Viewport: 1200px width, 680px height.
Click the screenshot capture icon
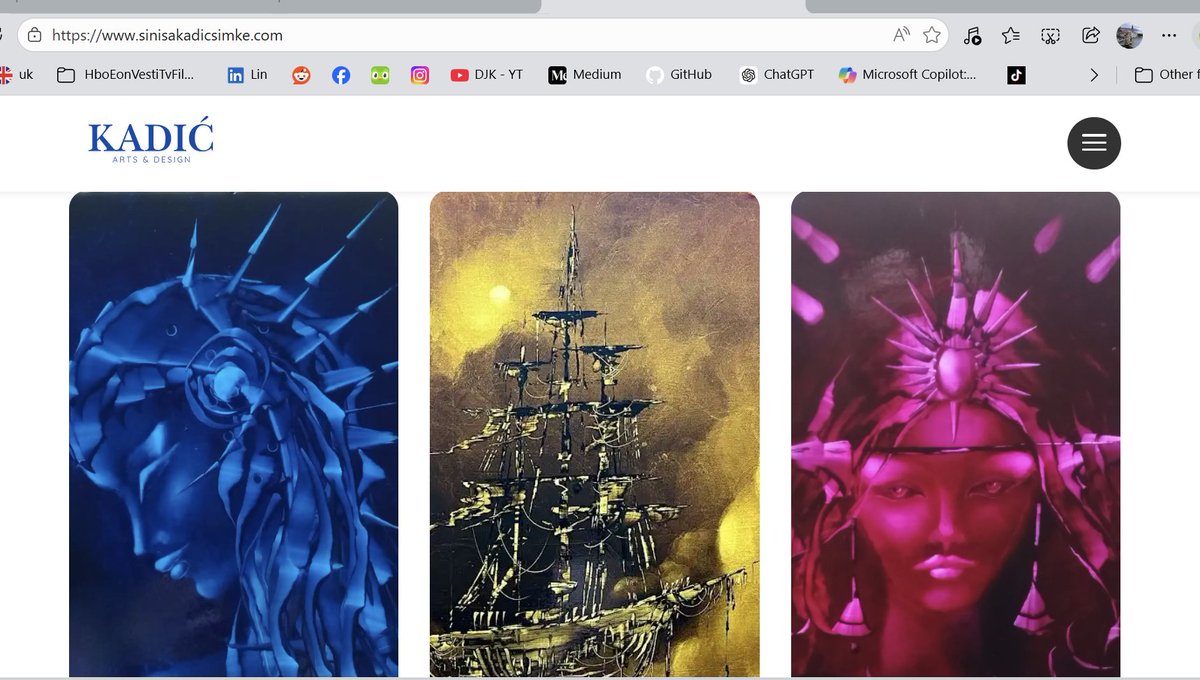tap(1050, 36)
